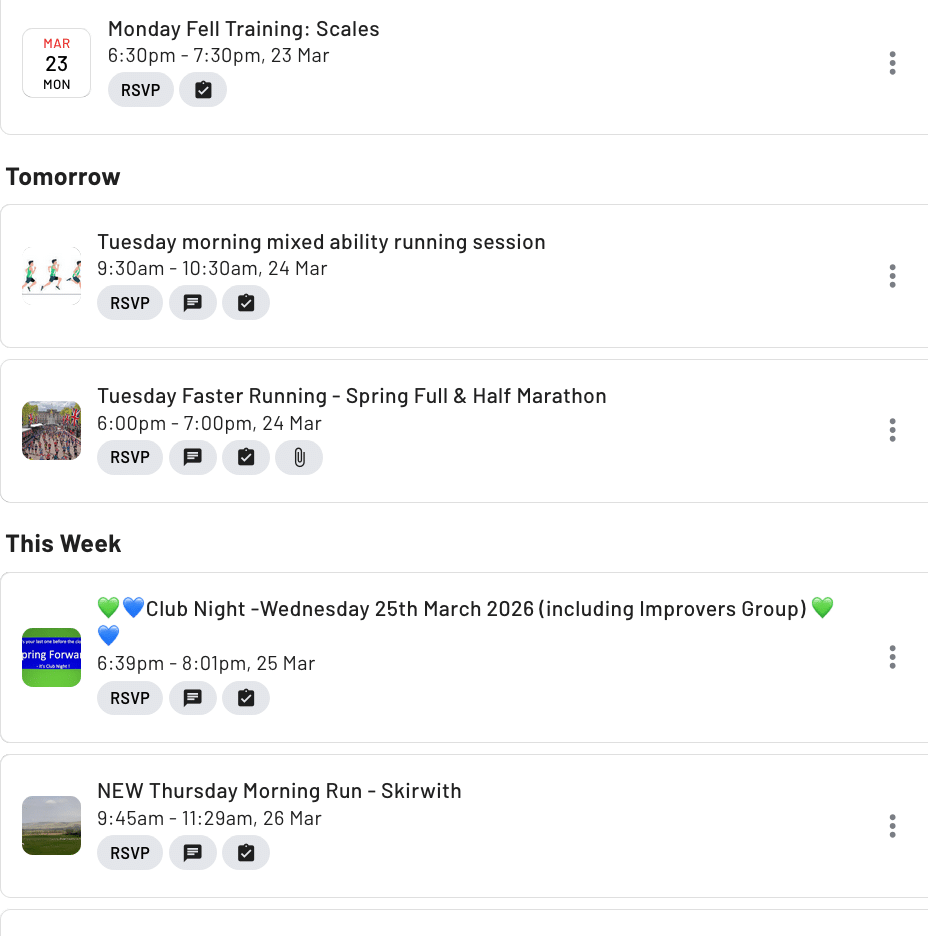Open more options for Monday Fell Training
This screenshot has height=936, width=928.
892,63
